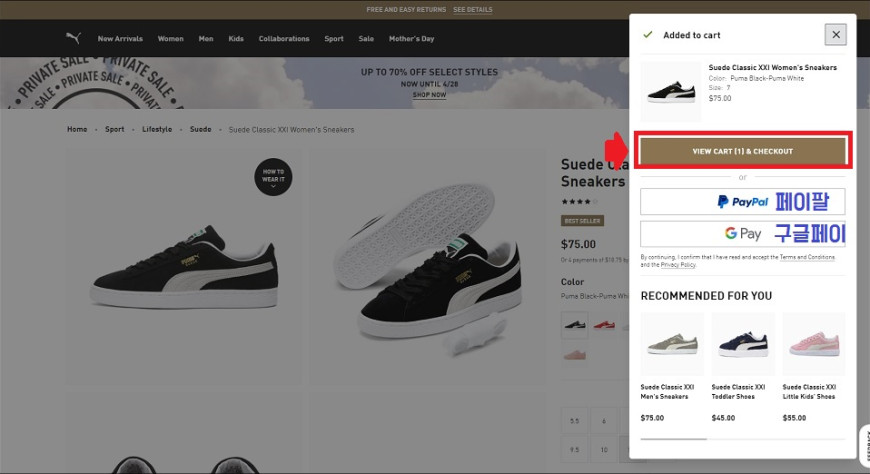The image size is (870, 474).
Task: Click Suede Classic XXI Men's Sneakers title
Action: point(667,392)
